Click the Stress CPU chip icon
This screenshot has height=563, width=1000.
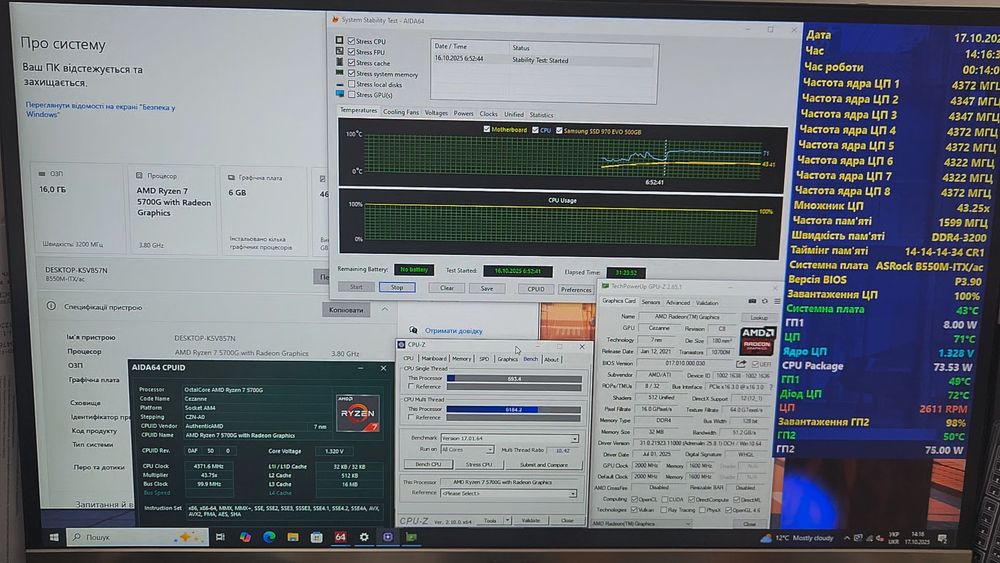pos(339,40)
